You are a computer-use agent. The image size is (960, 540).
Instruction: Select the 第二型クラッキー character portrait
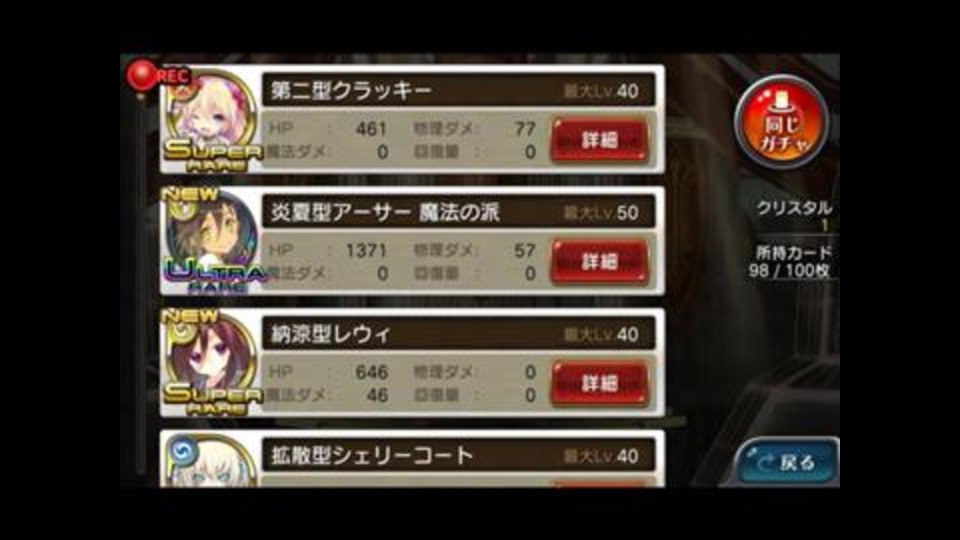[212, 118]
